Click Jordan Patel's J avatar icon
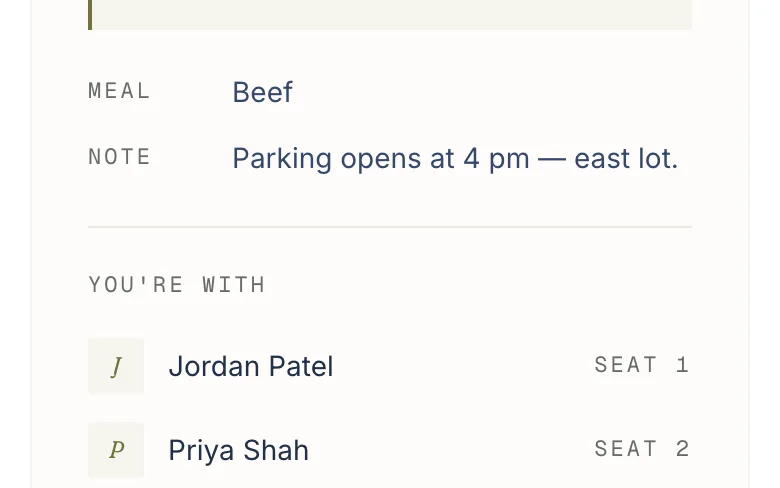Viewport: 780px width, 488px height. click(x=116, y=366)
